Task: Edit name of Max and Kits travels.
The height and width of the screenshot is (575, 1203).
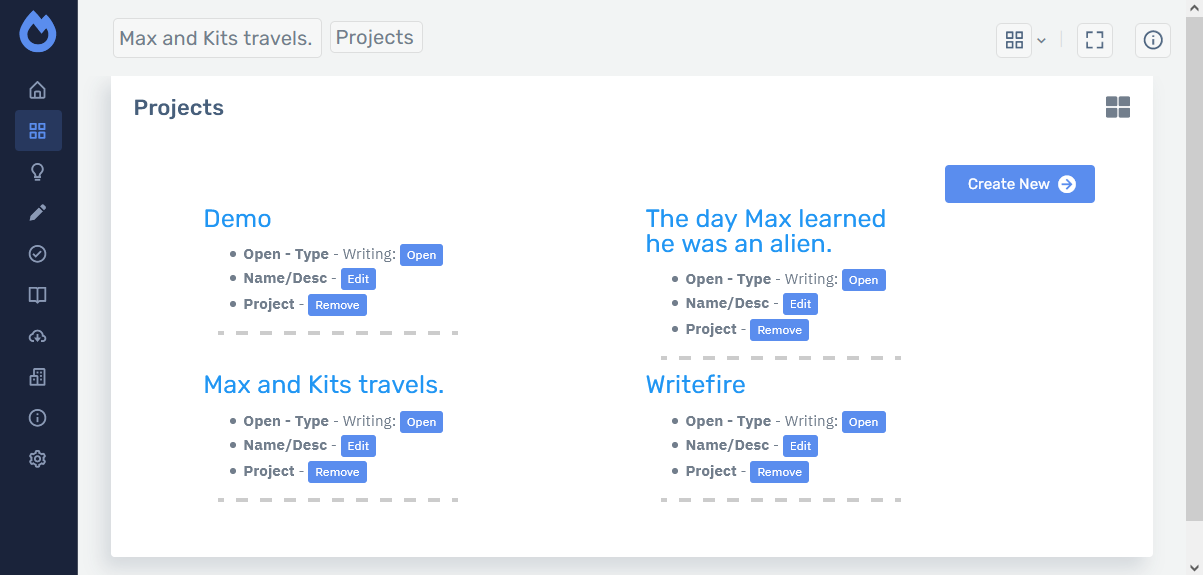Action: click(x=358, y=446)
